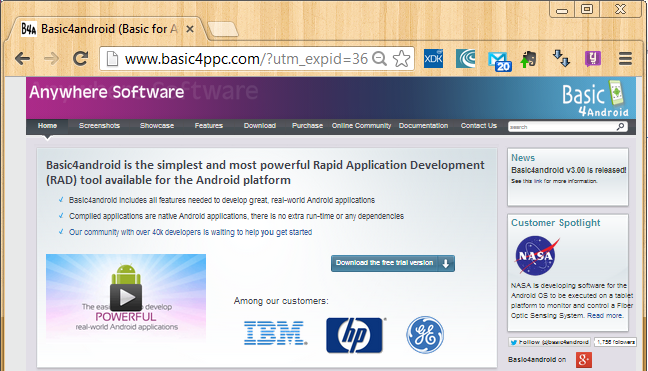Click the blue download arrows extension icon
This screenshot has width=648, height=371.
click(561, 58)
